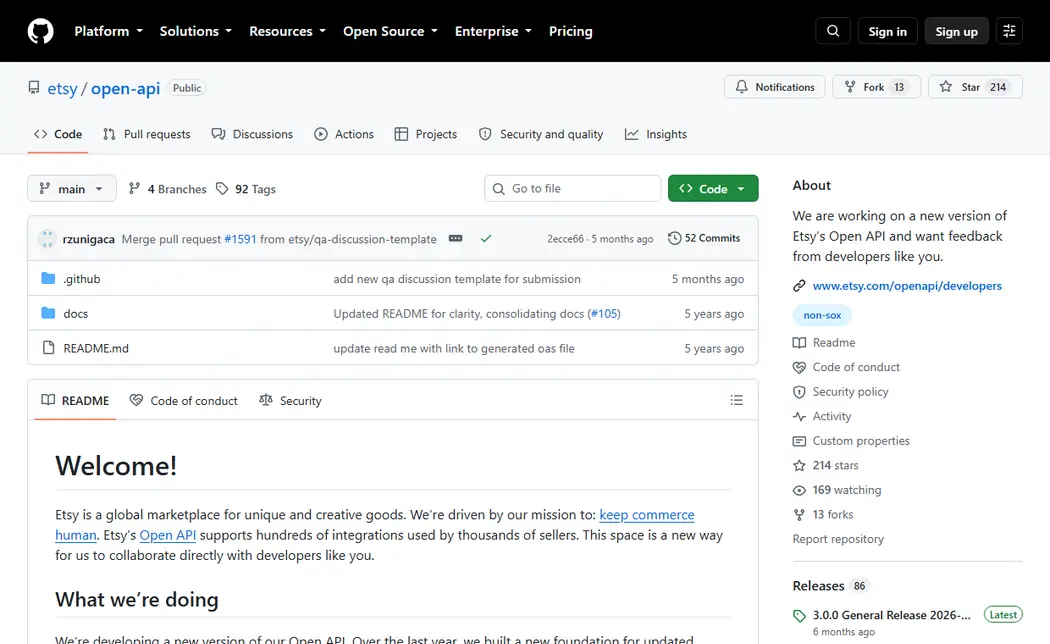Open the green Code dropdown button
The height and width of the screenshot is (644, 1050).
(x=713, y=189)
